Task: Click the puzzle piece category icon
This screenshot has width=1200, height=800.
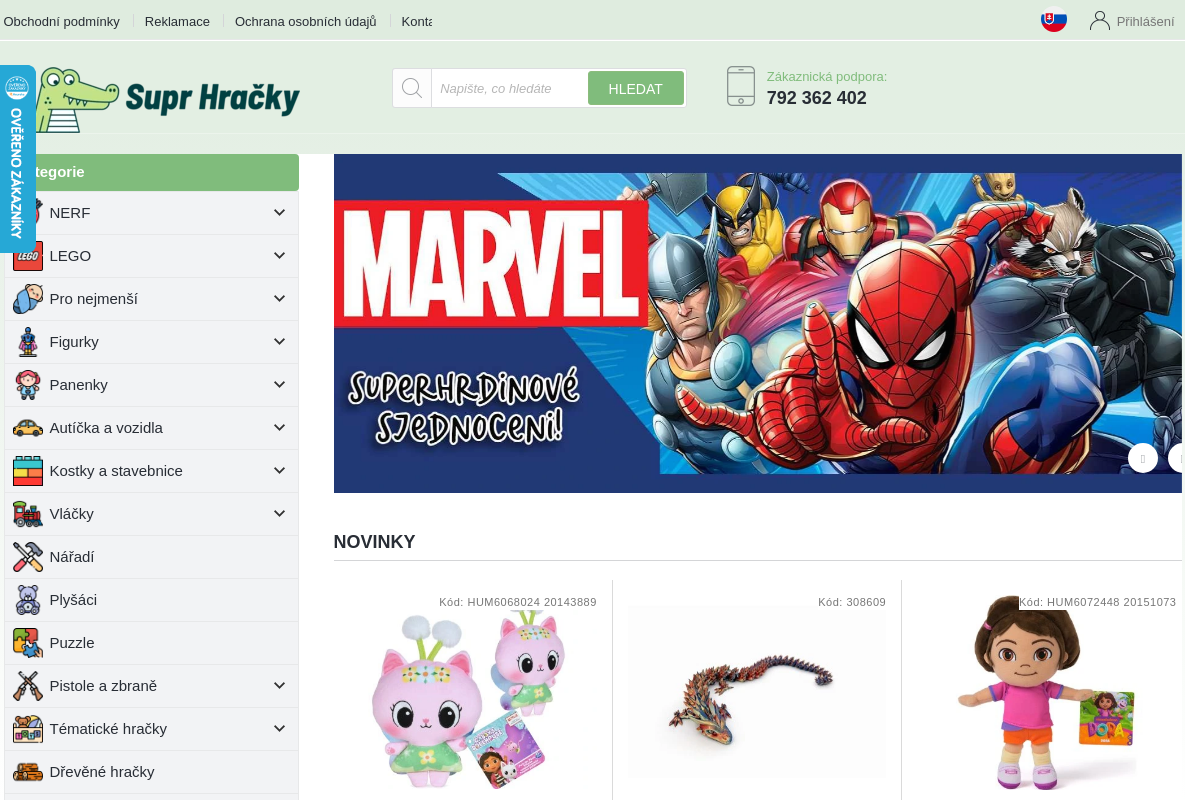Action: click(x=28, y=643)
